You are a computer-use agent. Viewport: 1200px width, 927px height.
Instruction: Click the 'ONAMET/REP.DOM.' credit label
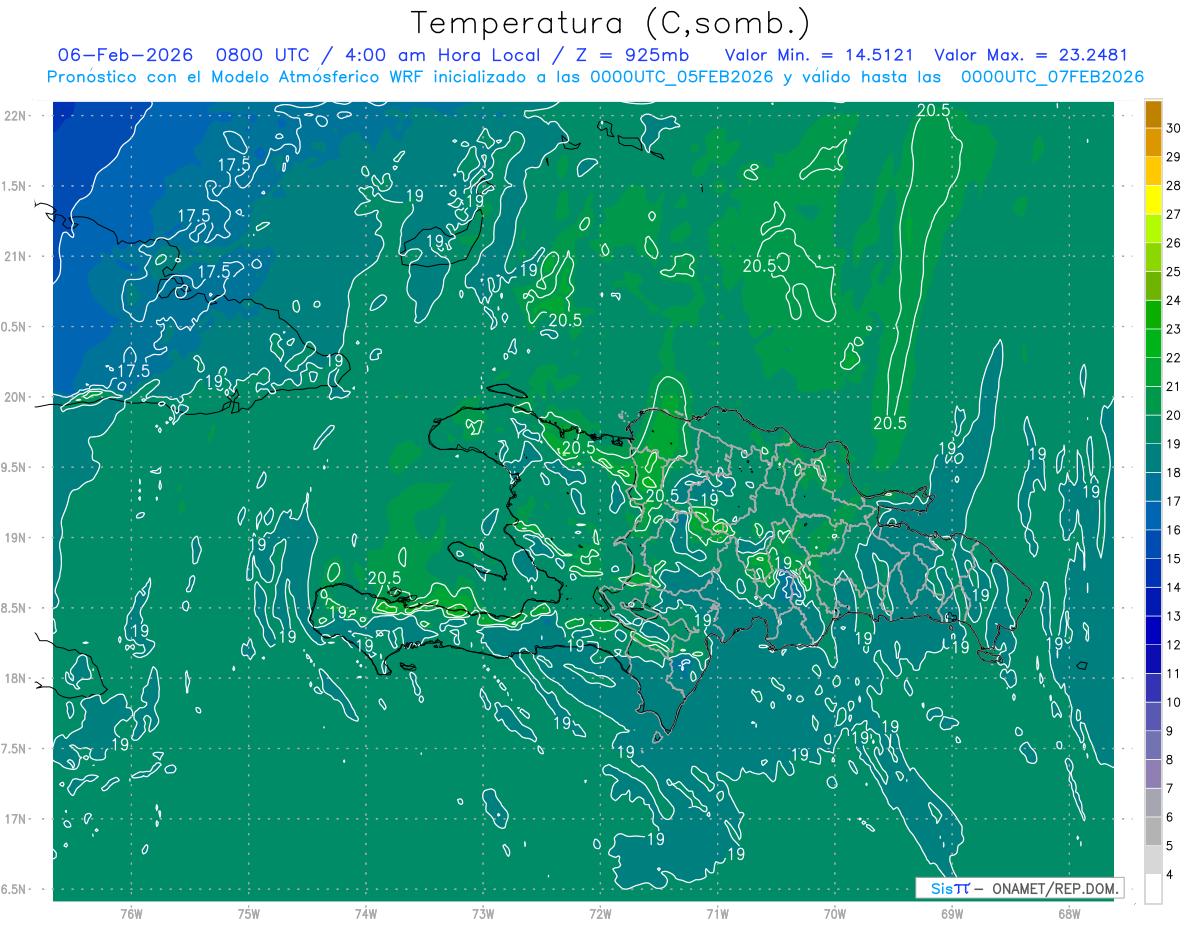point(1055,888)
